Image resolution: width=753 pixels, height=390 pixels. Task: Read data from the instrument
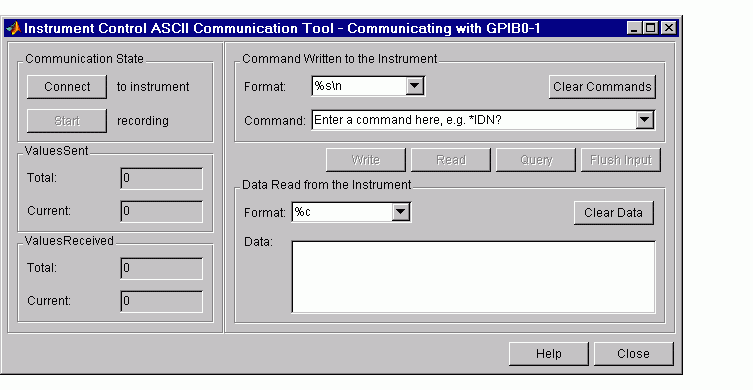pyautogui.click(x=450, y=160)
